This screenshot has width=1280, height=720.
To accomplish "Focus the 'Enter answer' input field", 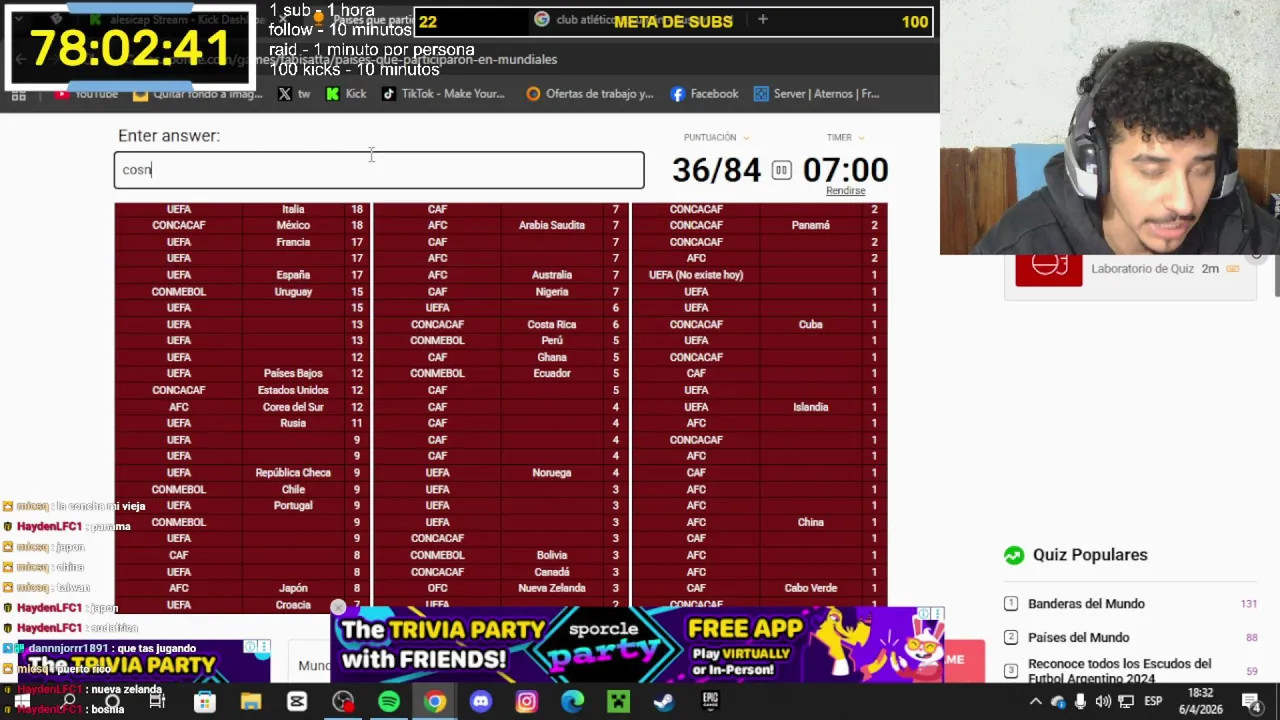I will click(379, 170).
